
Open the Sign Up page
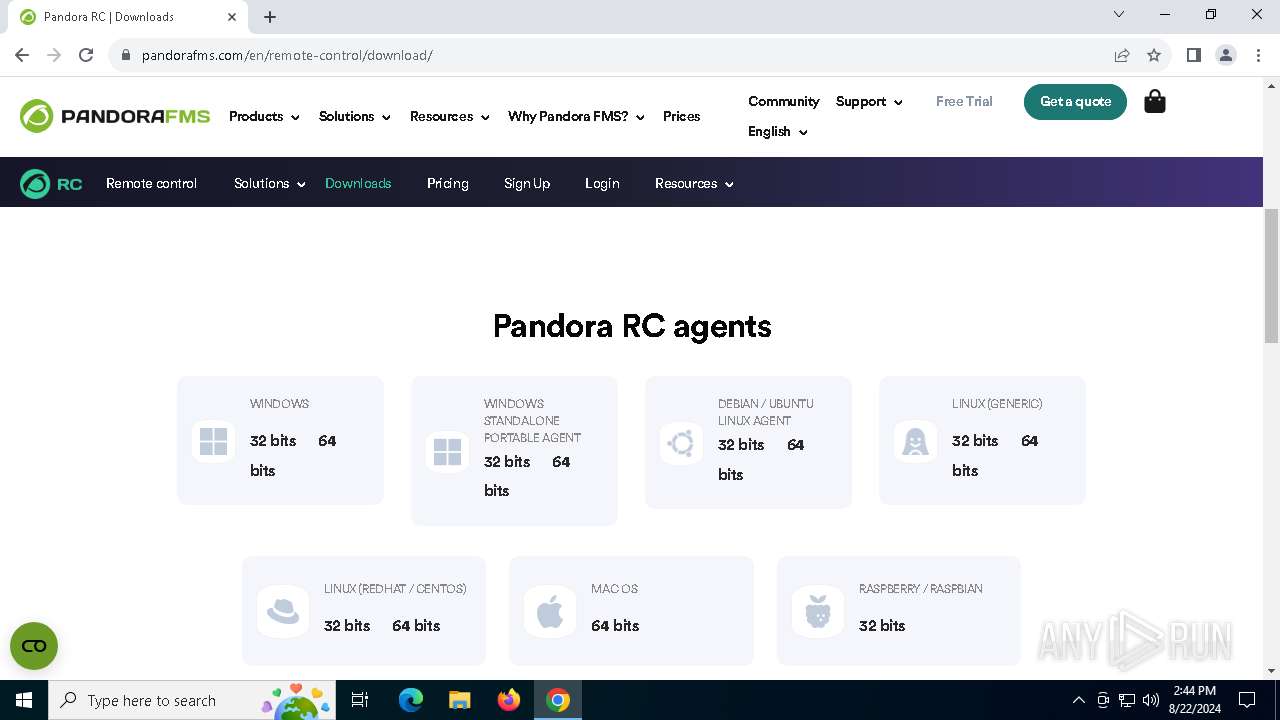coord(527,184)
